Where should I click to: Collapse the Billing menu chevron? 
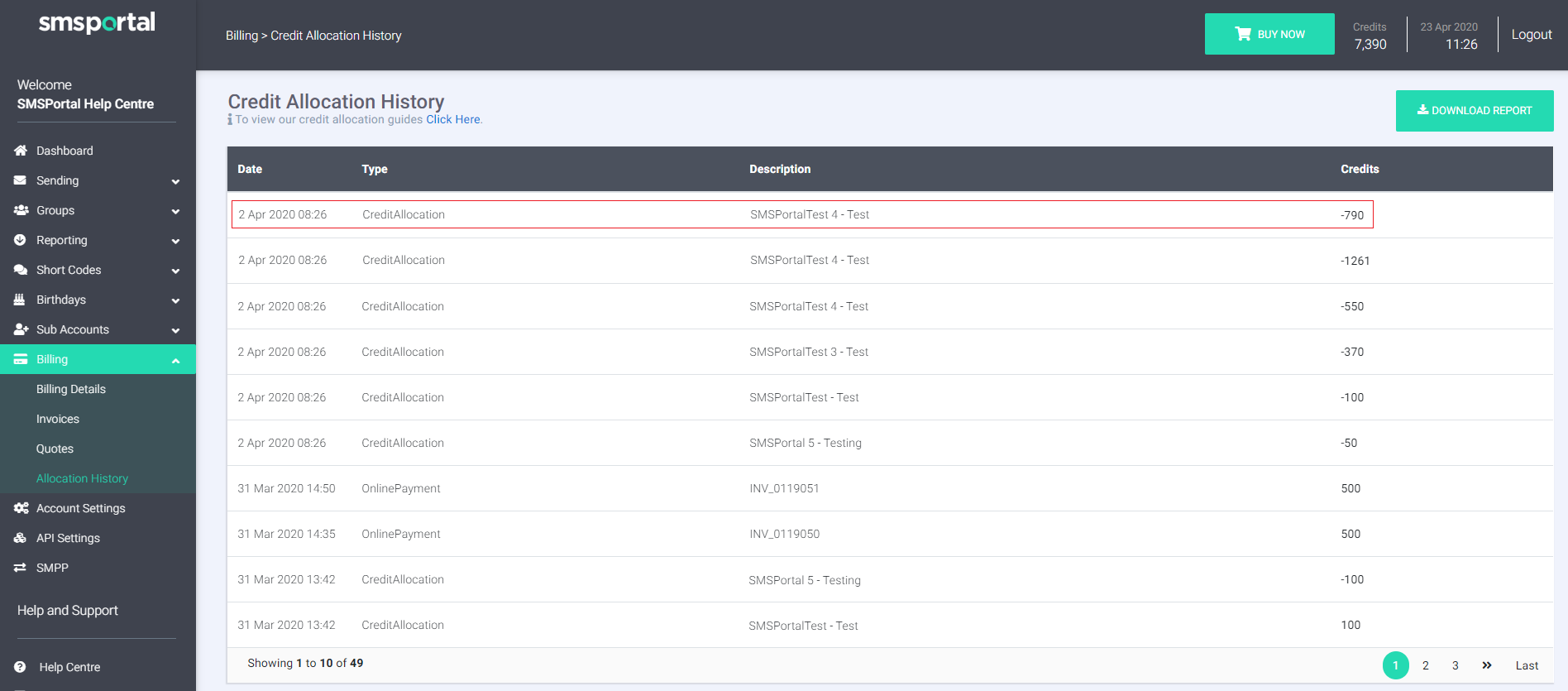[175, 360]
